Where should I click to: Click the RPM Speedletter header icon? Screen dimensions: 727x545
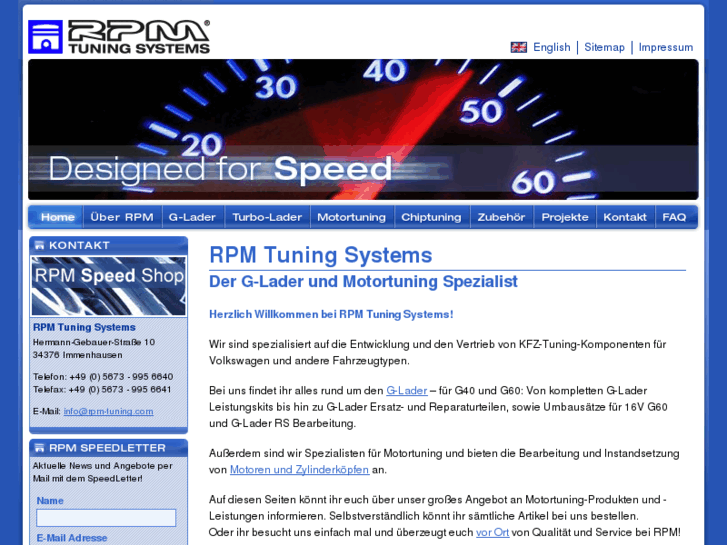click(x=39, y=448)
